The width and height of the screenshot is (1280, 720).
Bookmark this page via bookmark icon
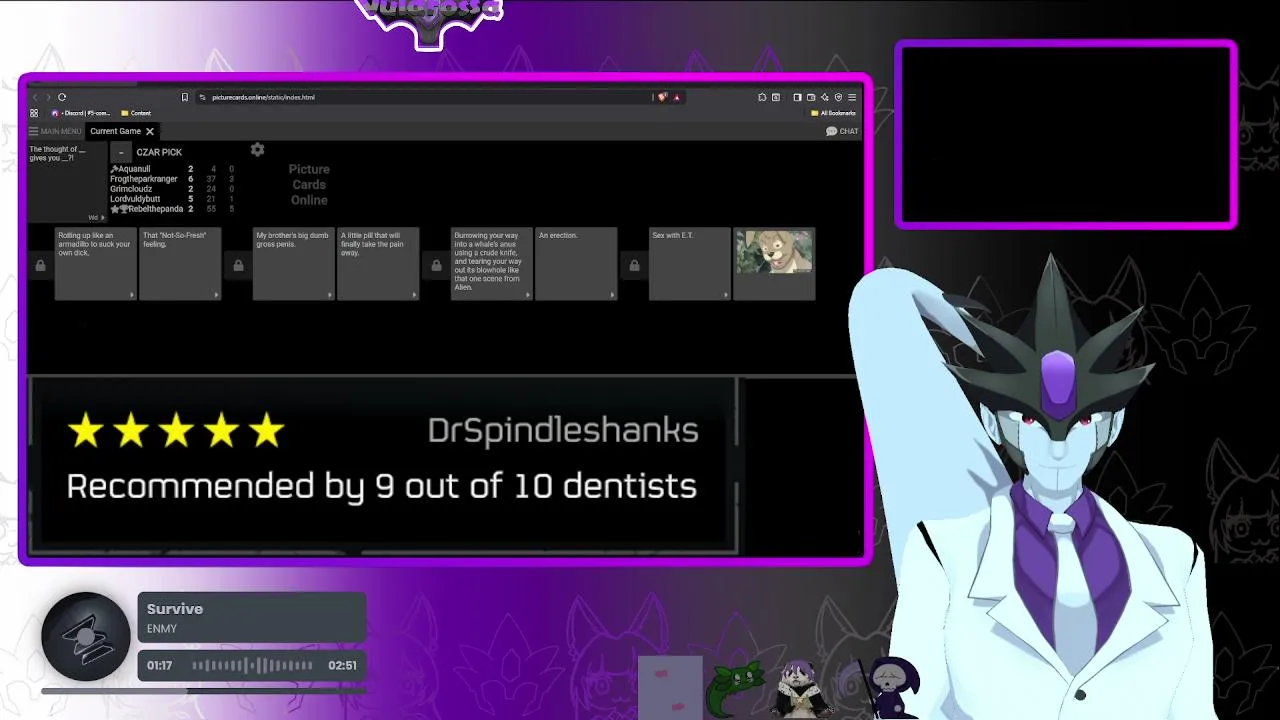[184, 97]
